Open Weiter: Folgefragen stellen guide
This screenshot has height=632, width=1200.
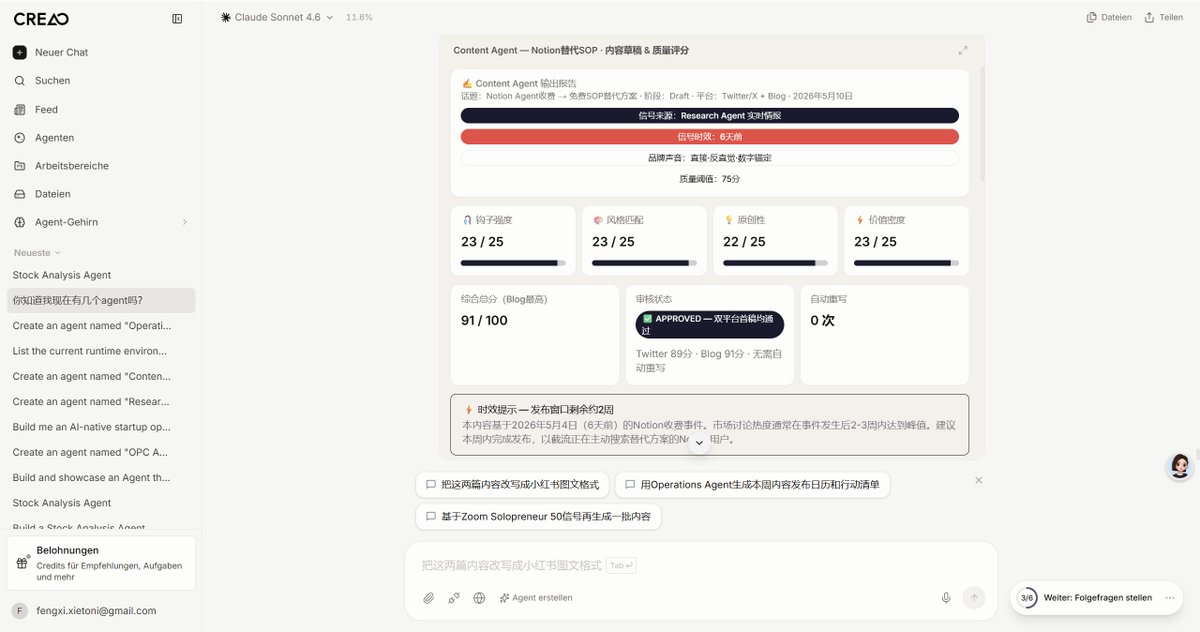(1098, 598)
